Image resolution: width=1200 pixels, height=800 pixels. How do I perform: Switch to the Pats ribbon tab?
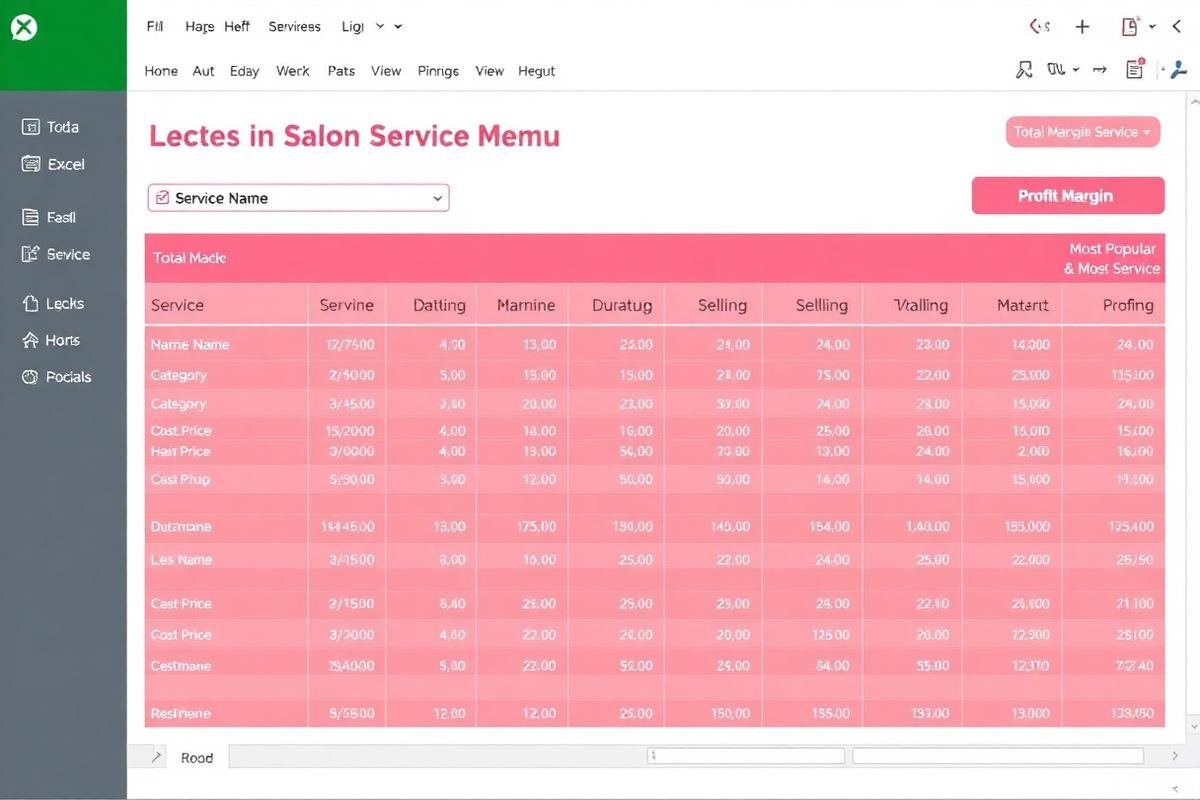[x=341, y=71]
